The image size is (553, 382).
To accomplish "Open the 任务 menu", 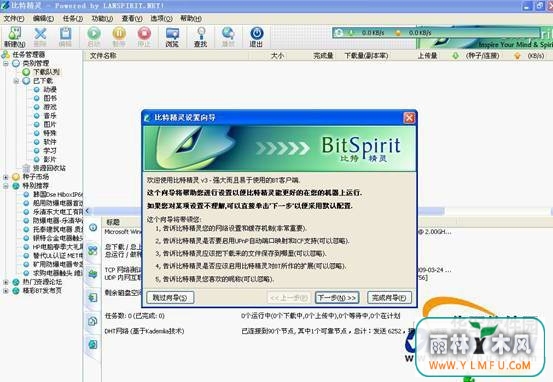I will click(x=73, y=18).
